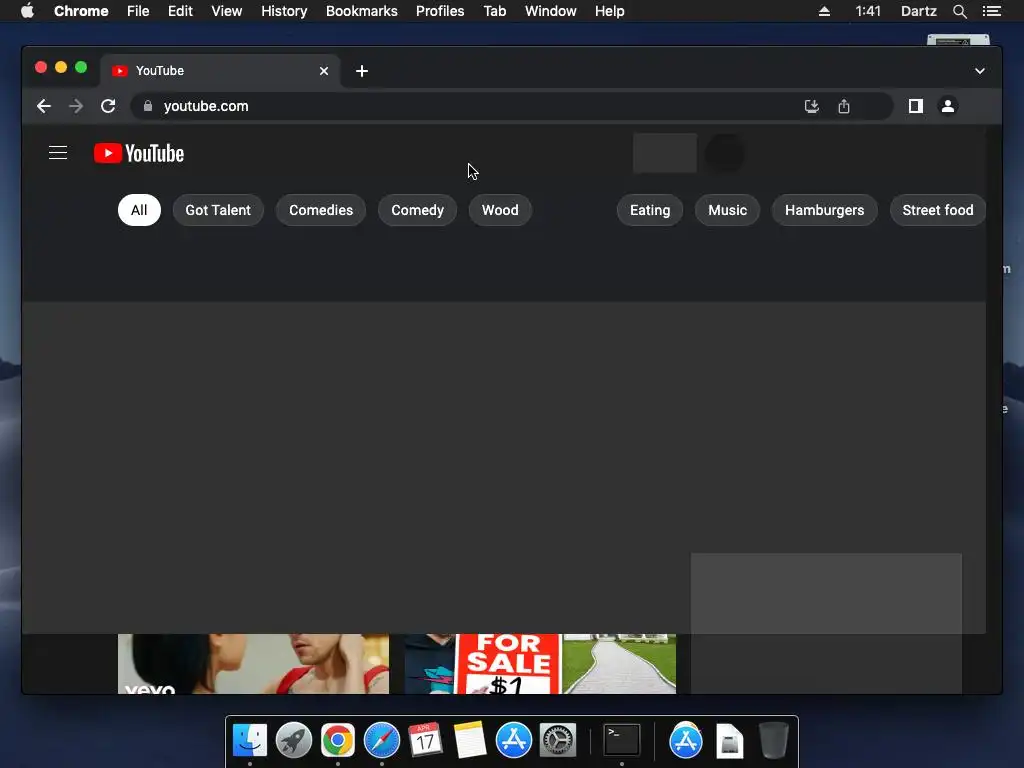Click the eject icon in menu bar
Image resolution: width=1024 pixels, height=768 pixels.
[x=824, y=11]
